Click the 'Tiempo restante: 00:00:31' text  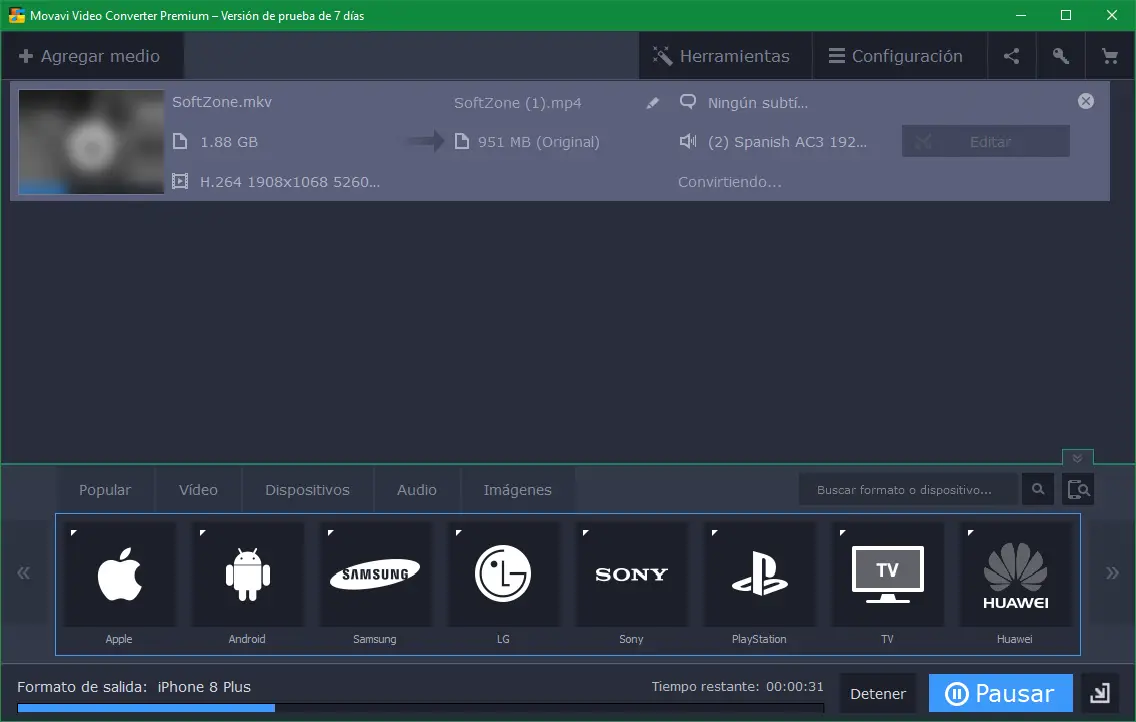(x=738, y=687)
